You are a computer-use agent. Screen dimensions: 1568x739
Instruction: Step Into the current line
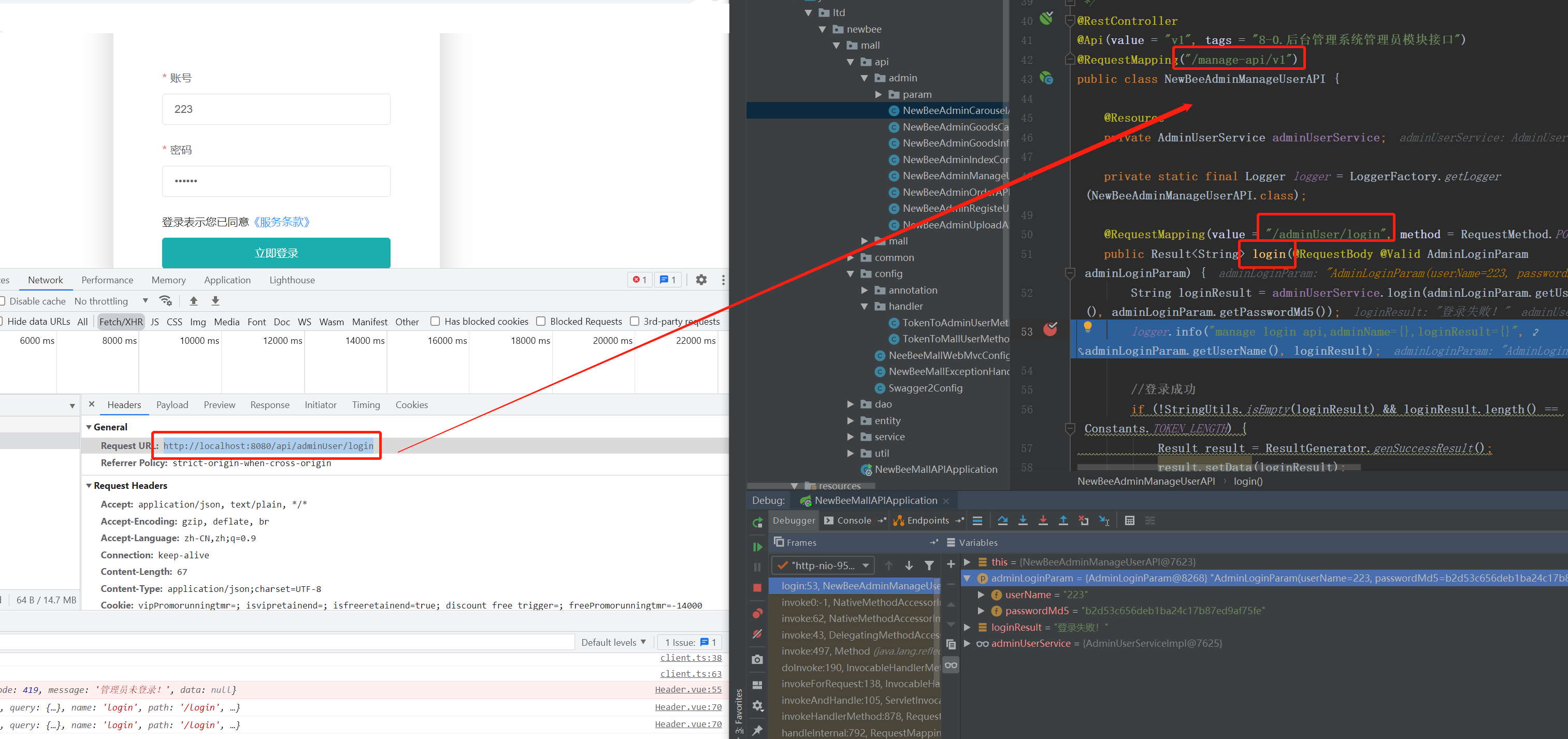[x=1023, y=521]
